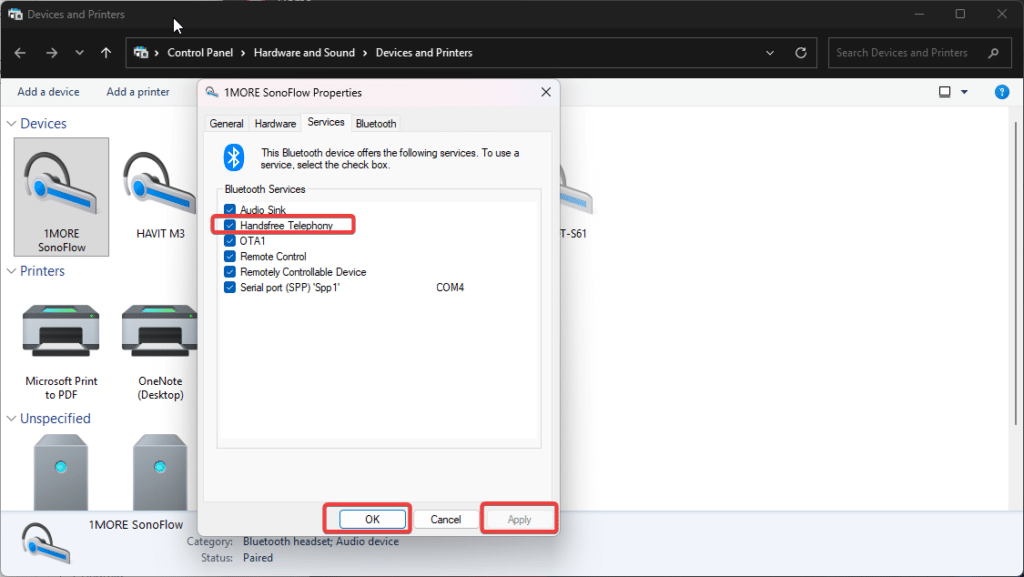1024x577 pixels.
Task: Click the Bluetooth Services group label
Action: [264, 189]
